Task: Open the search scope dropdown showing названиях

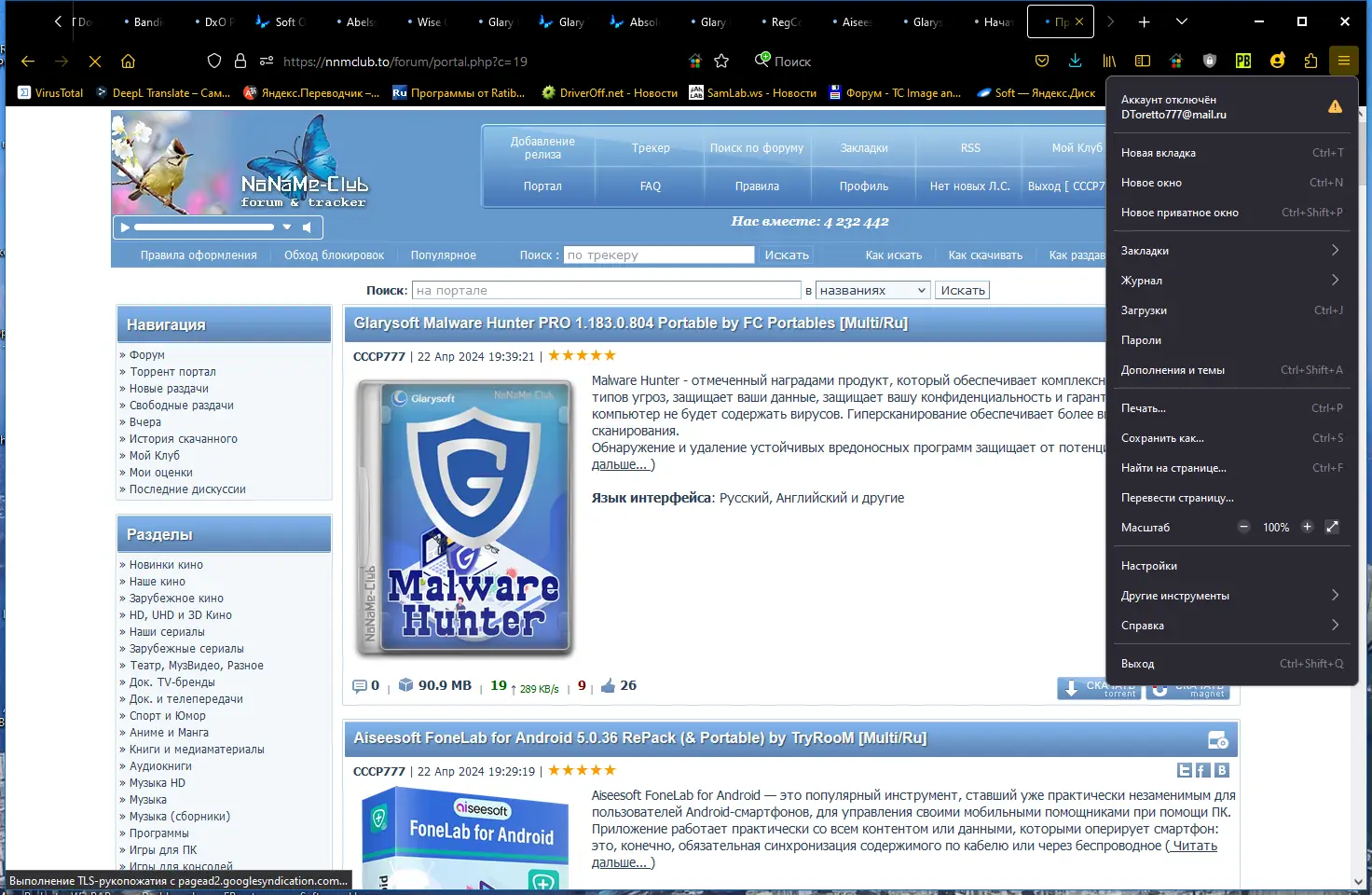Action: [872, 291]
